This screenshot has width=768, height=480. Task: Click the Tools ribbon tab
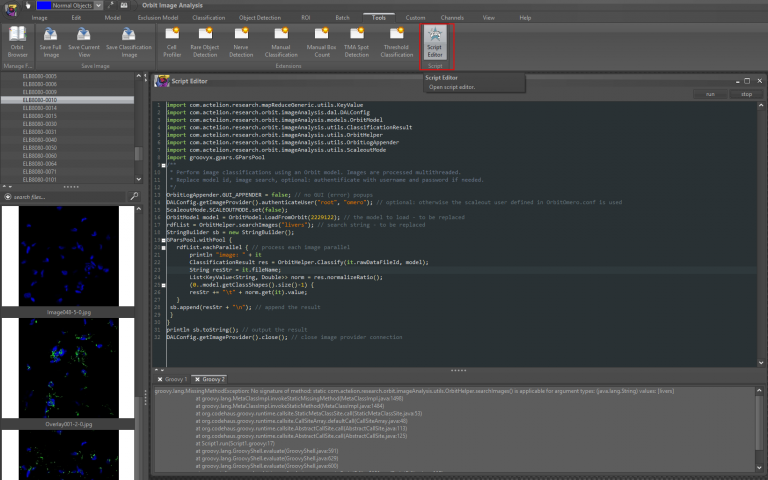[x=379, y=18]
